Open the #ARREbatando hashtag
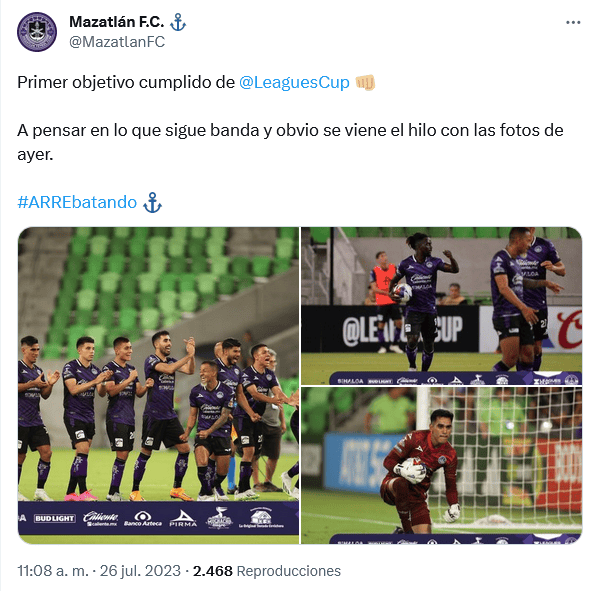The image size is (598, 591). (77, 202)
